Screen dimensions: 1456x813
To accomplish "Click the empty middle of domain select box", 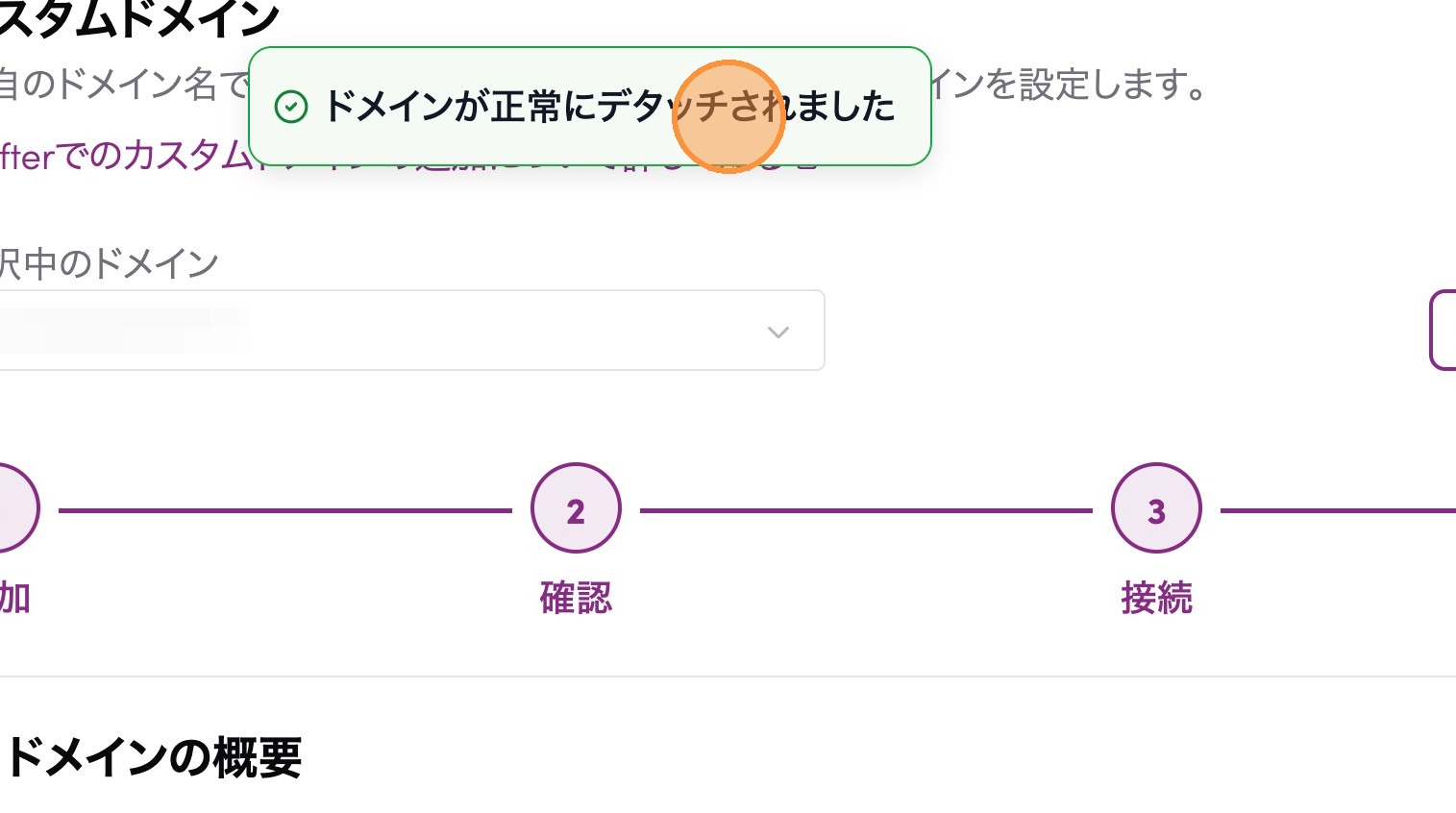I will tap(500, 331).
